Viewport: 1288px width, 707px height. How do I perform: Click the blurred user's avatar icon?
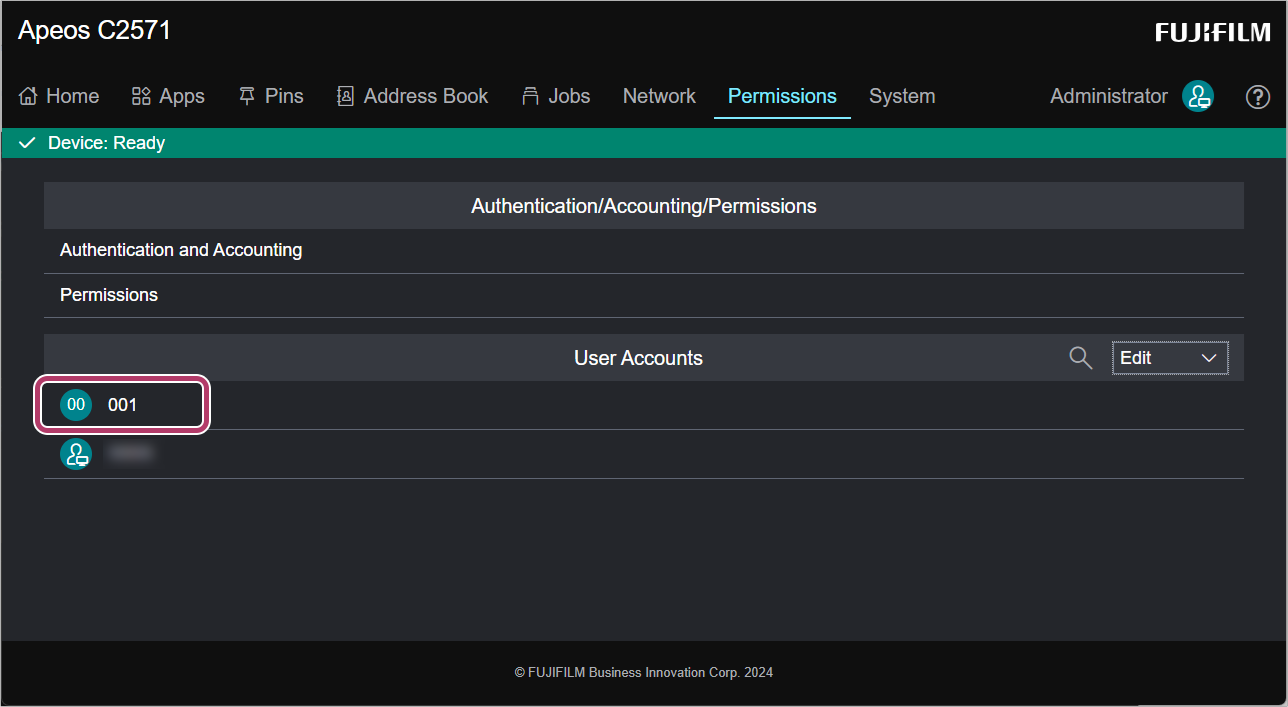point(76,454)
